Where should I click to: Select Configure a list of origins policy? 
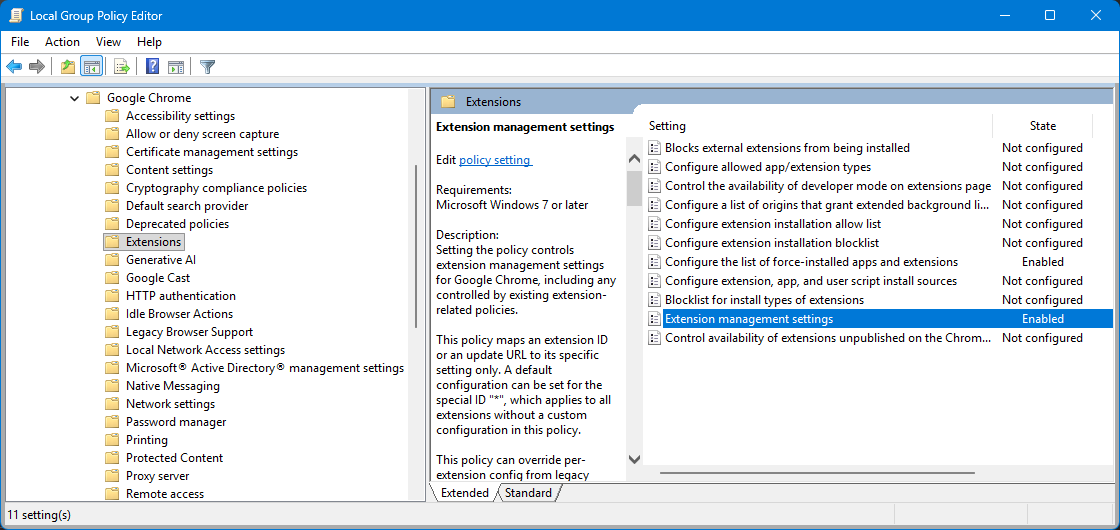tap(827, 205)
